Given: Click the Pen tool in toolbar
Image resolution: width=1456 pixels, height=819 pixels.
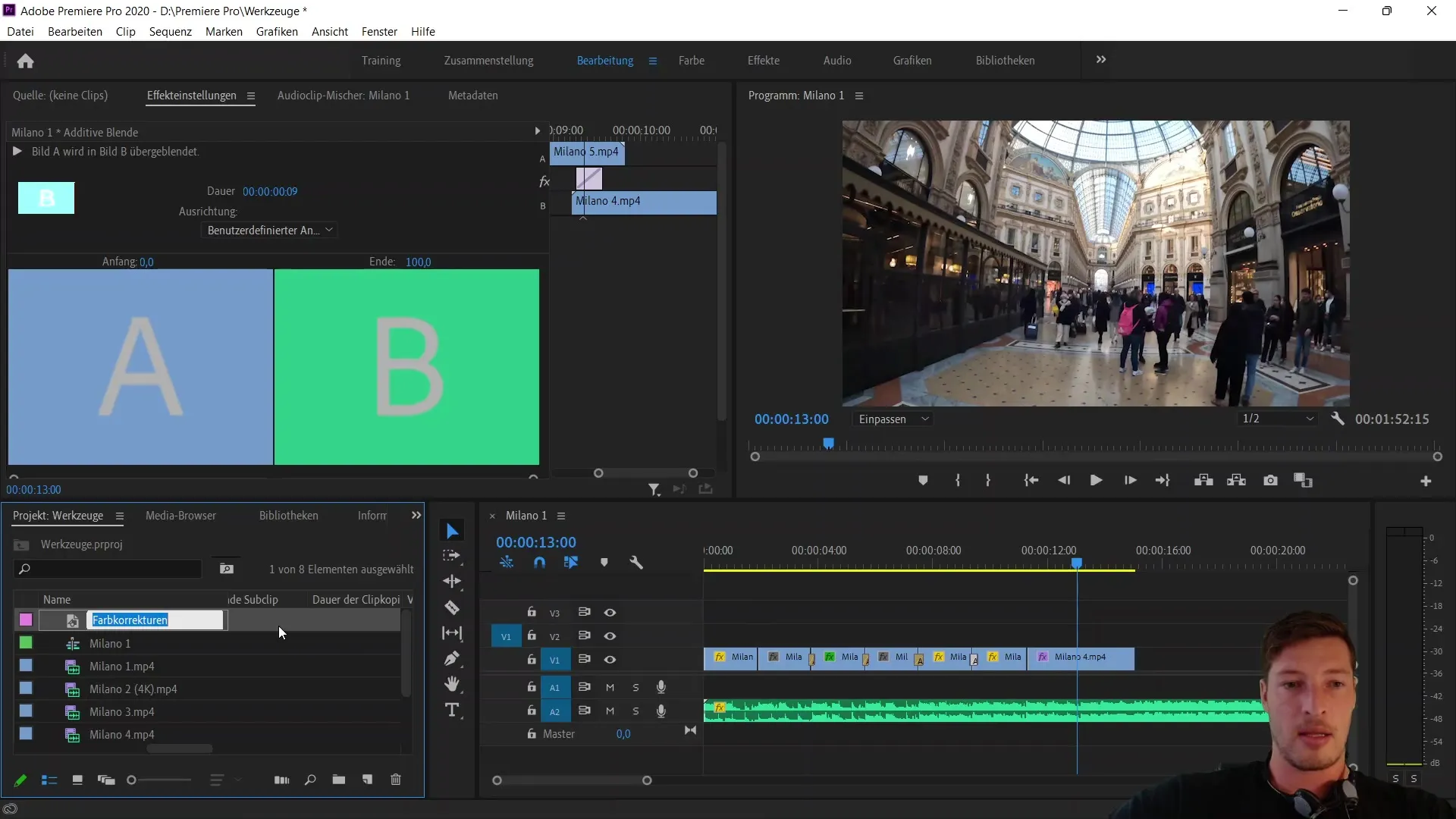Looking at the screenshot, I should [x=453, y=660].
